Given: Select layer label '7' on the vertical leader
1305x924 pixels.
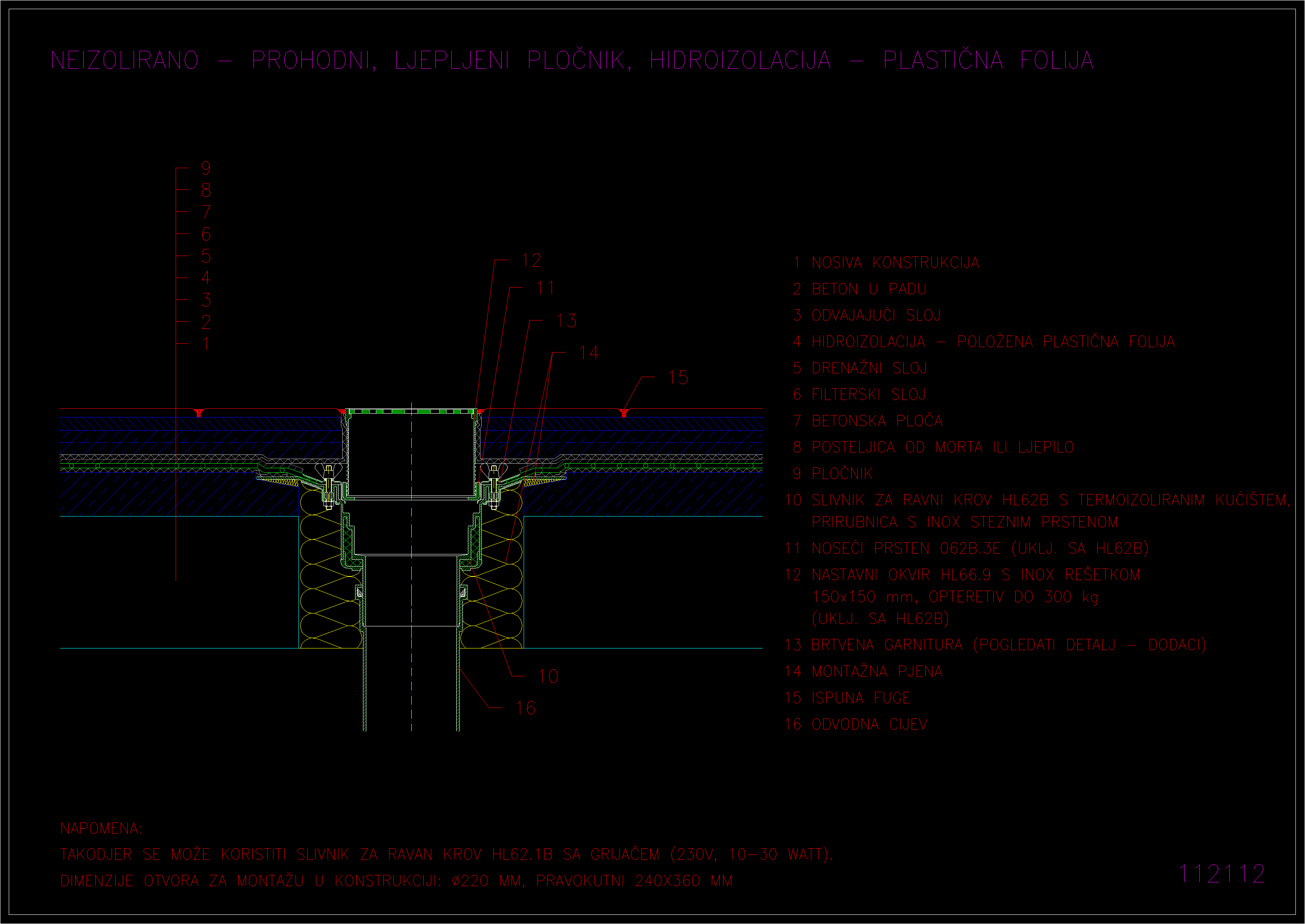Looking at the screenshot, I should [x=206, y=212].
